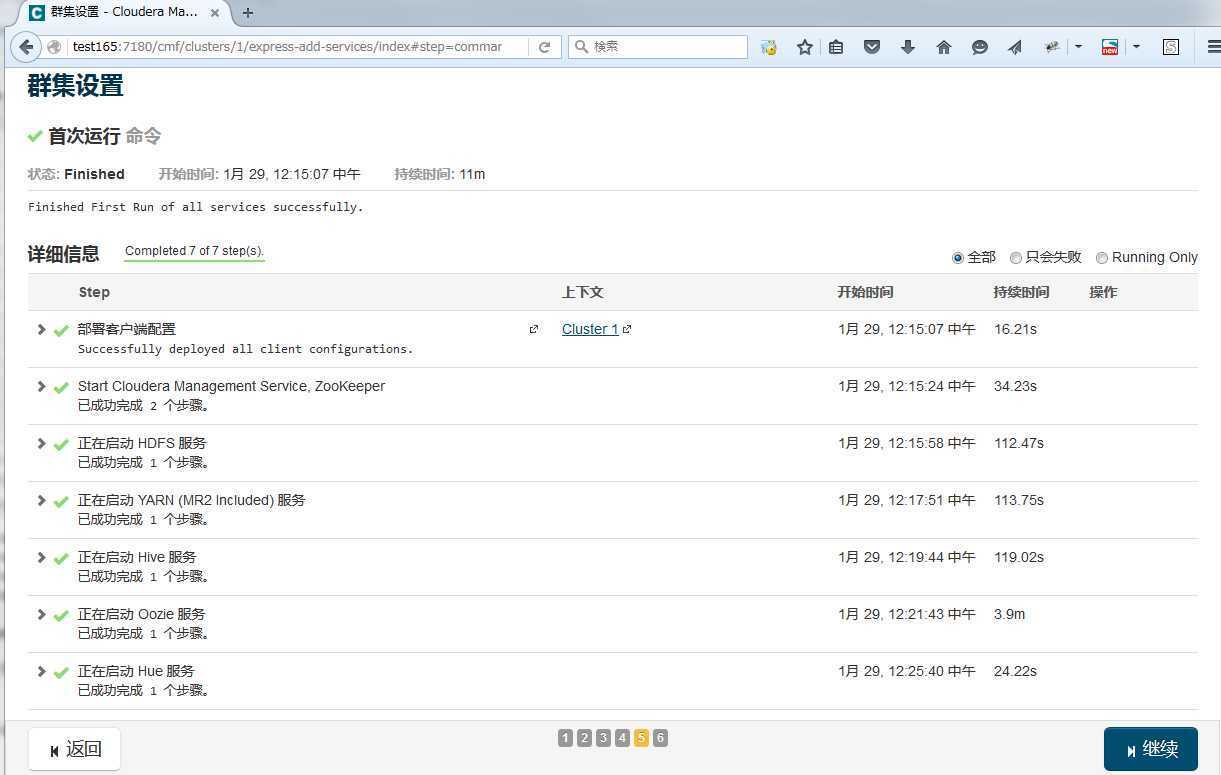Click the Oozie duration value 3.9m
Screen dimensions: 1221x775
[x=1009, y=614]
